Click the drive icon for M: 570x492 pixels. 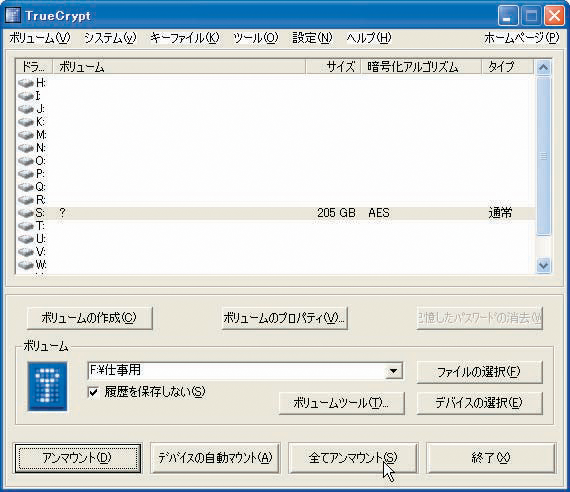point(25,135)
